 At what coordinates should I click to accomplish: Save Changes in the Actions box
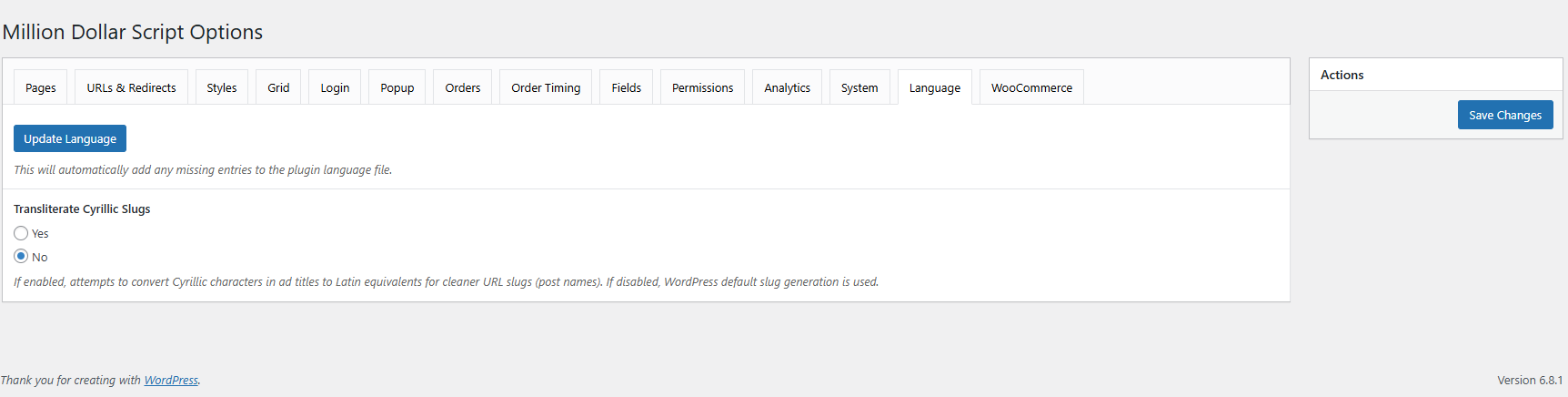1505,115
